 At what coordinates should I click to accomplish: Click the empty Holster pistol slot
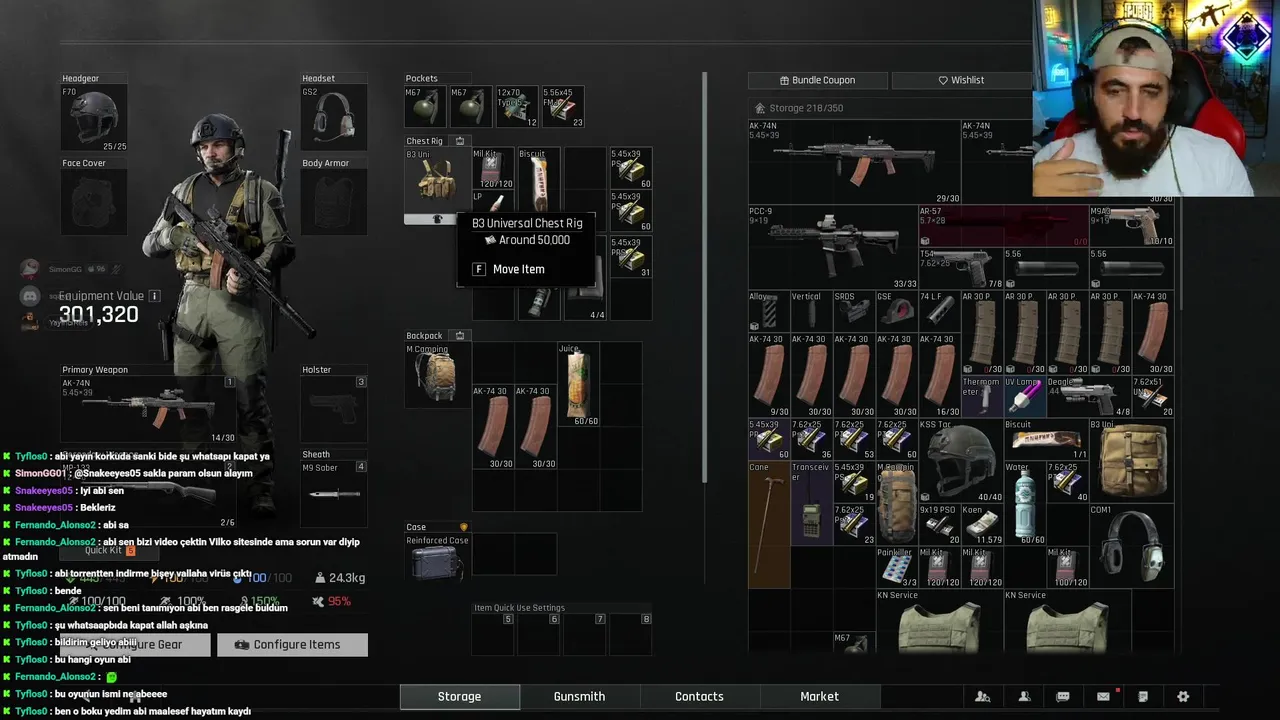pyautogui.click(x=334, y=410)
